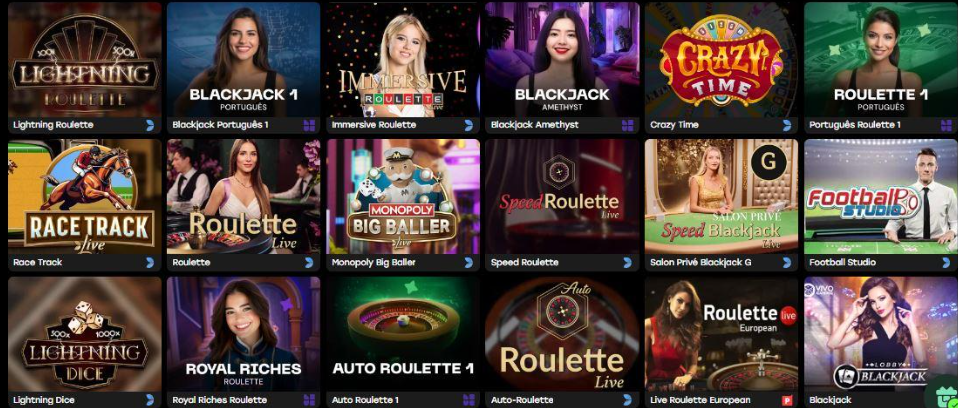Viewport: 958px width, 408px height.
Task: Click the provider icon beside Lightning Roulette
Action: click(150, 125)
